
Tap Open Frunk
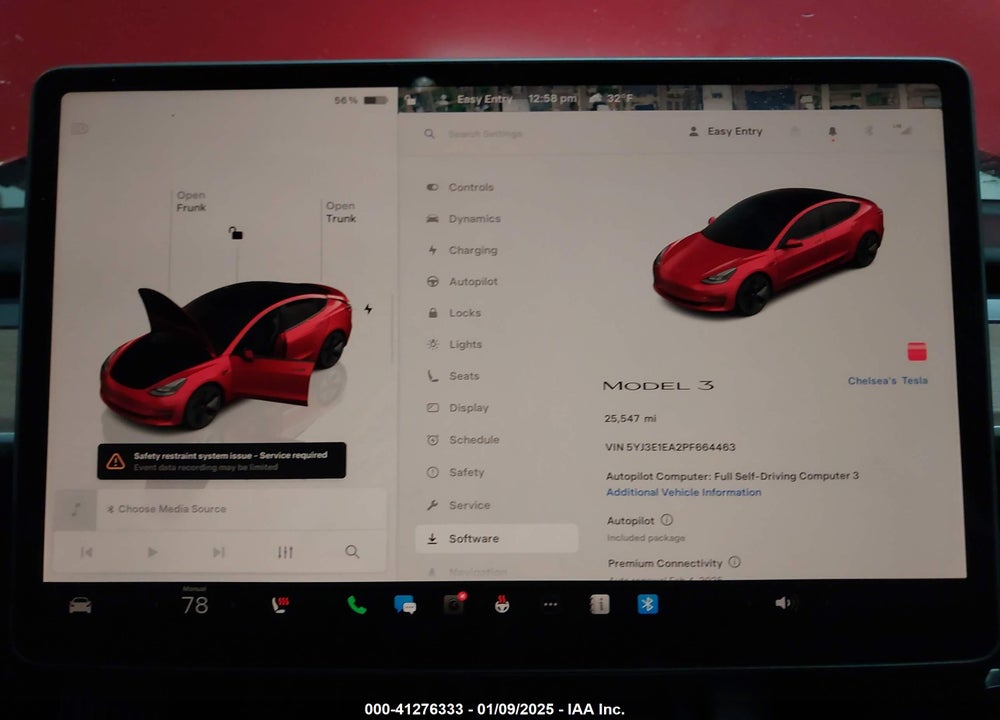(191, 202)
